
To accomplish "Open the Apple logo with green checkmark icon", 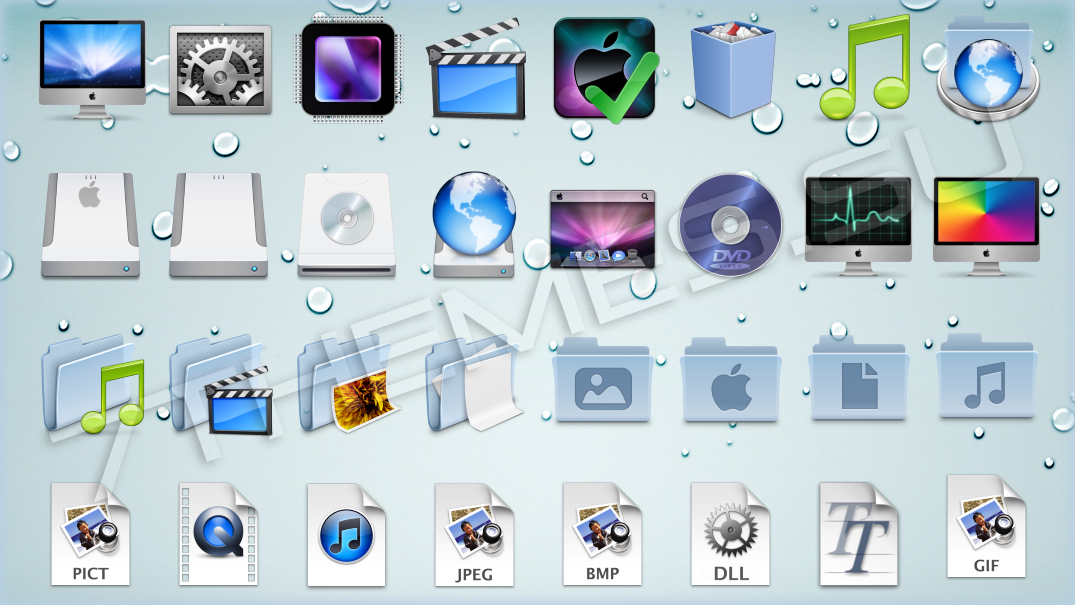I will click(605, 70).
